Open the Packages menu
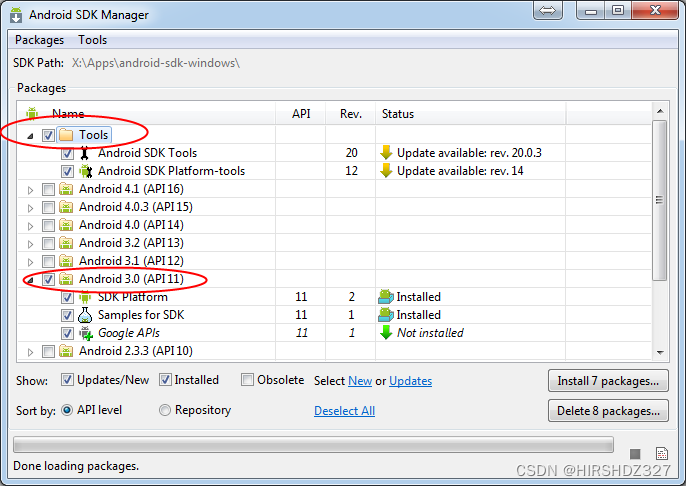The height and width of the screenshot is (486, 686). (x=39, y=40)
